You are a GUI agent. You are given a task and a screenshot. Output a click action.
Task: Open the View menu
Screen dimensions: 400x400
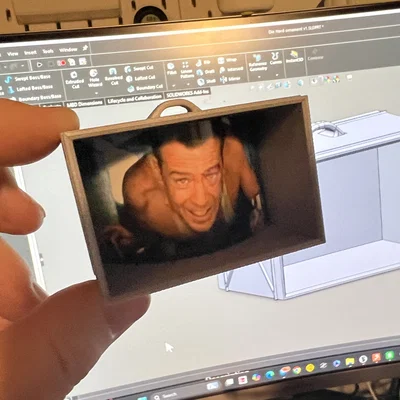coord(12,53)
